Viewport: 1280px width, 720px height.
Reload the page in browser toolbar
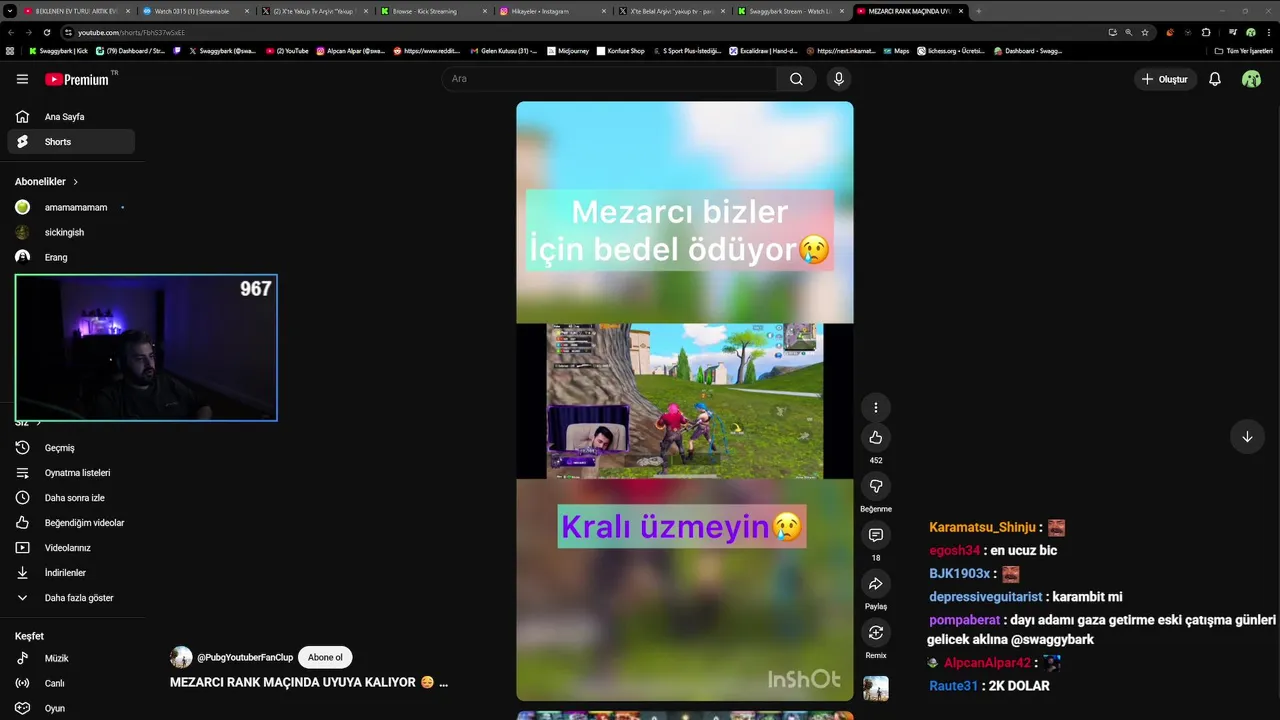46,32
